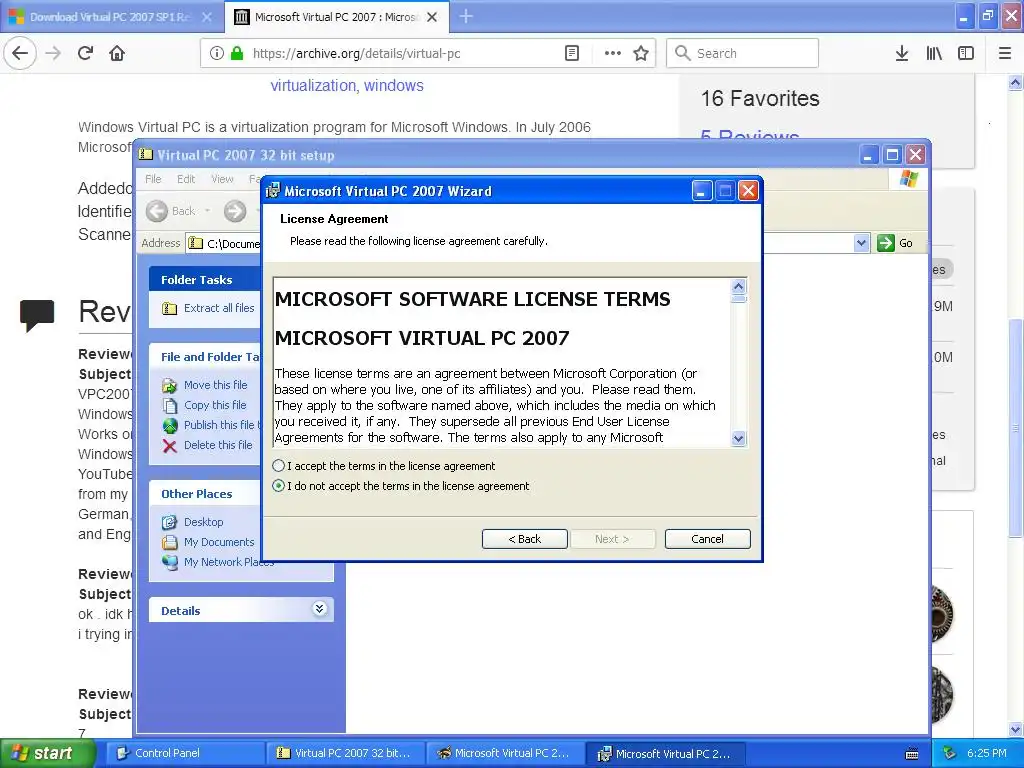The height and width of the screenshot is (768, 1024).
Task: Switch to Control Panel taskbar item
Action: pos(185,753)
